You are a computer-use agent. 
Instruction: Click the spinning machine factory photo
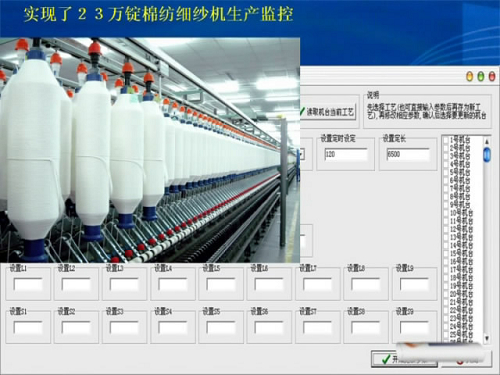(x=150, y=150)
